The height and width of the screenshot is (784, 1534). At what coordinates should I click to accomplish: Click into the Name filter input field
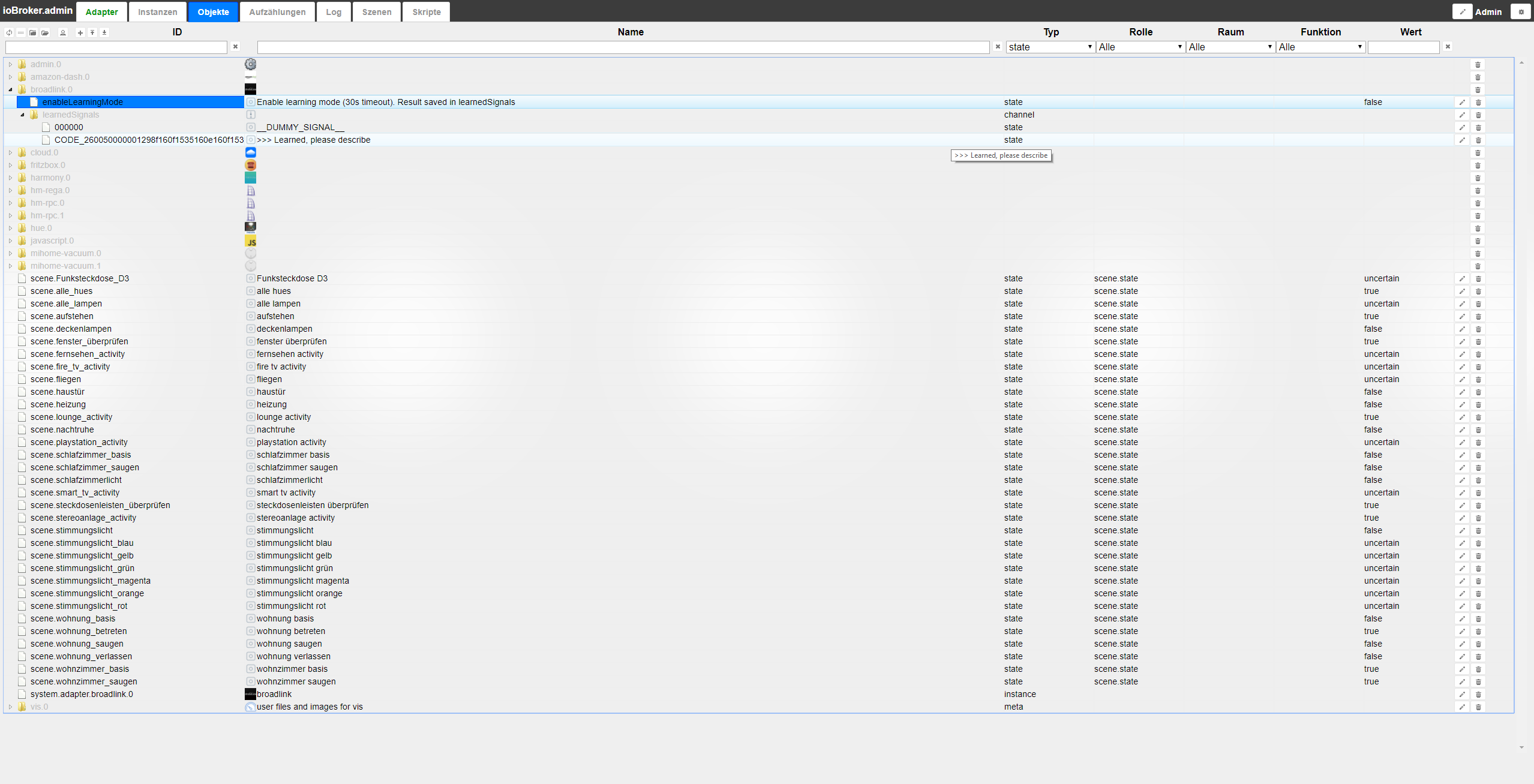(x=623, y=47)
